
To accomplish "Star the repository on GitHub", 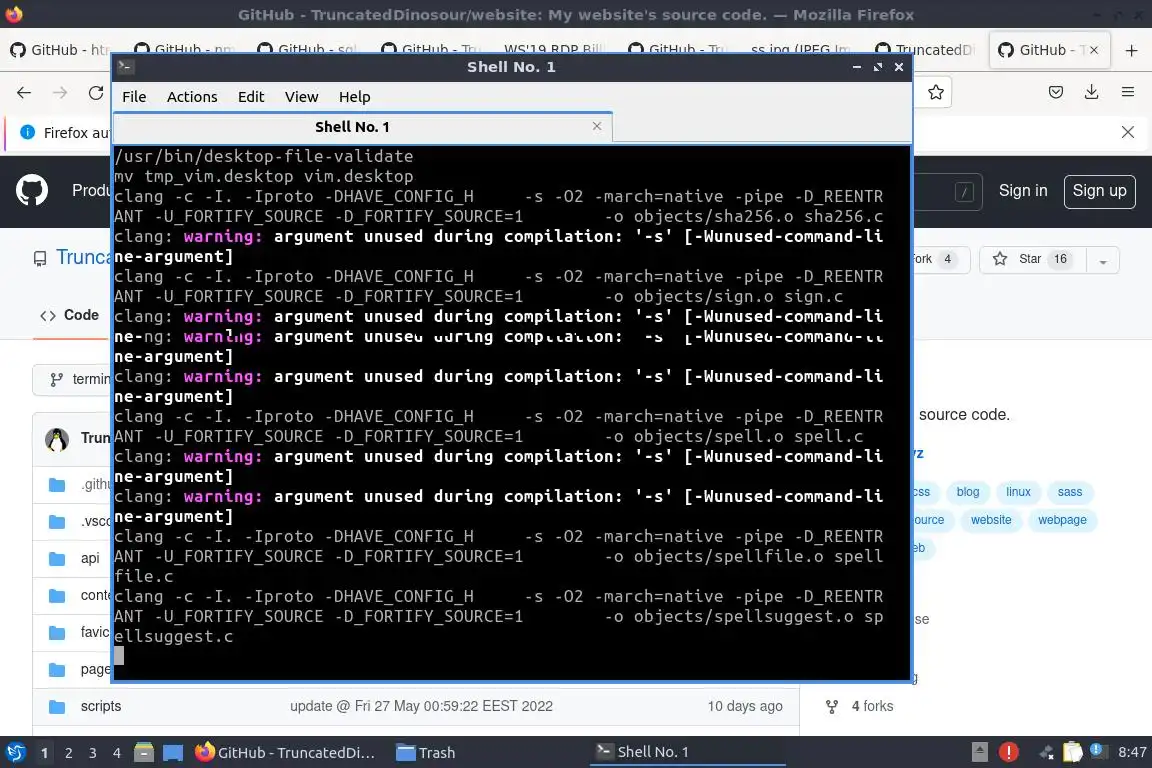I will [1034, 259].
